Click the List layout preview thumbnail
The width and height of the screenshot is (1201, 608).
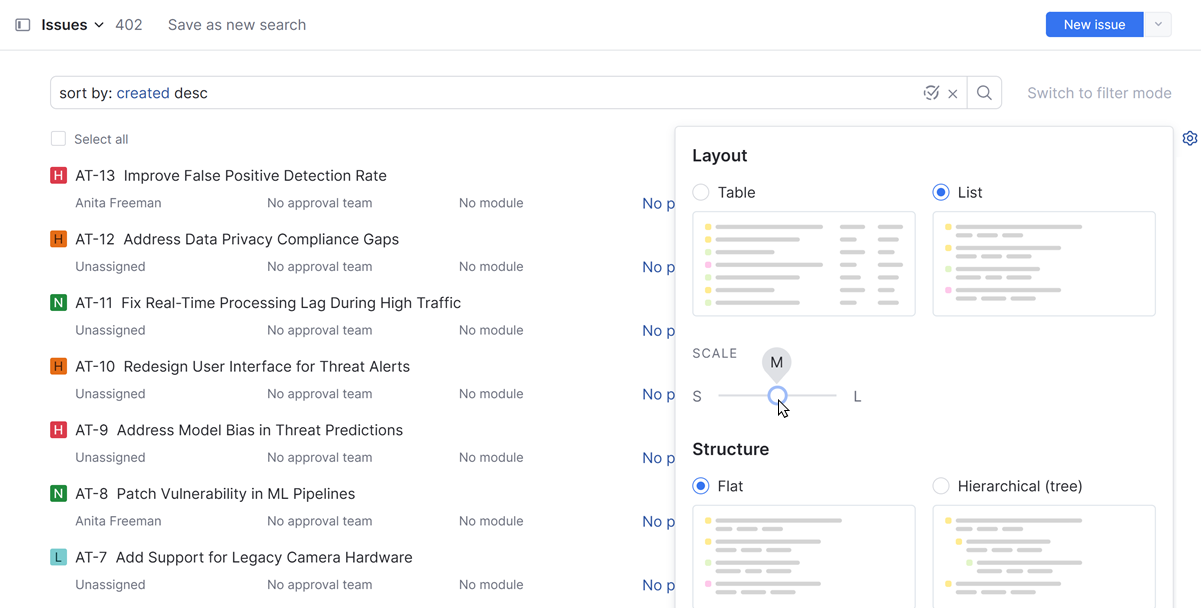(x=1044, y=264)
